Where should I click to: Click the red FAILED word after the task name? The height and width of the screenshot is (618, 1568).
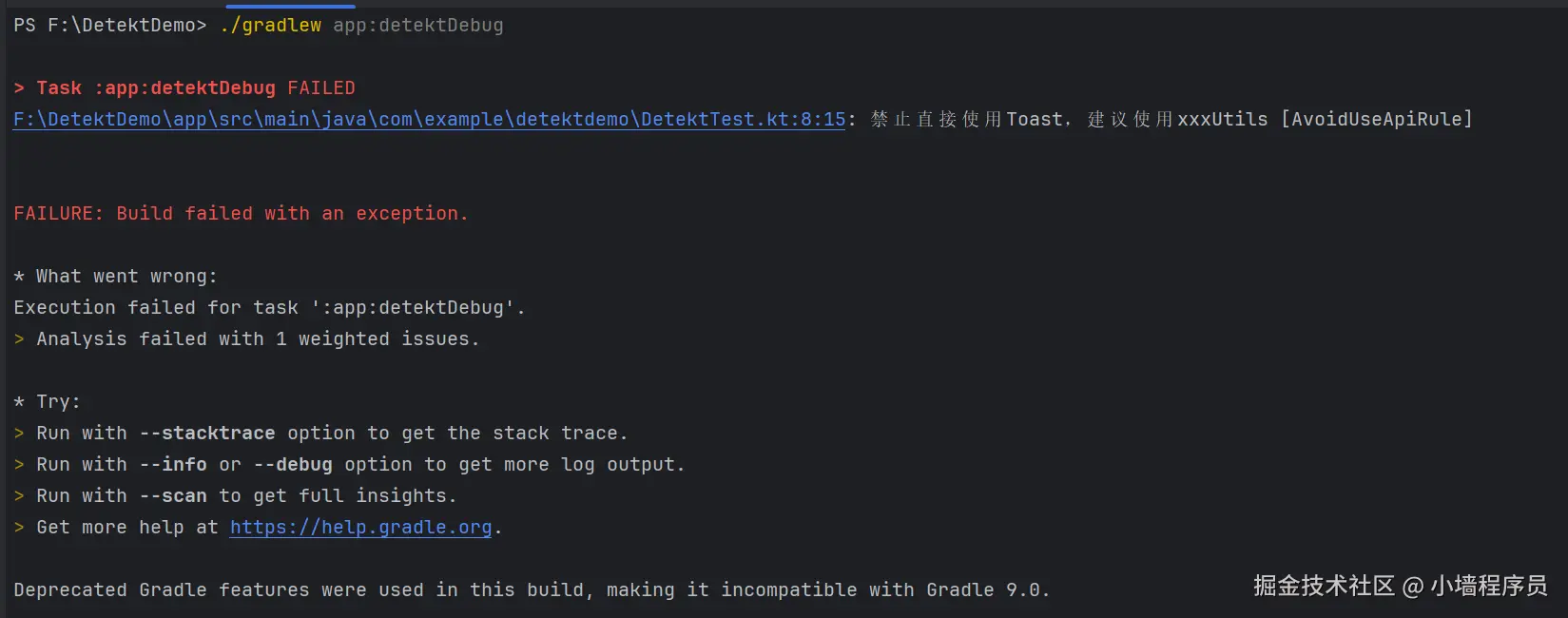(x=321, y=88)
